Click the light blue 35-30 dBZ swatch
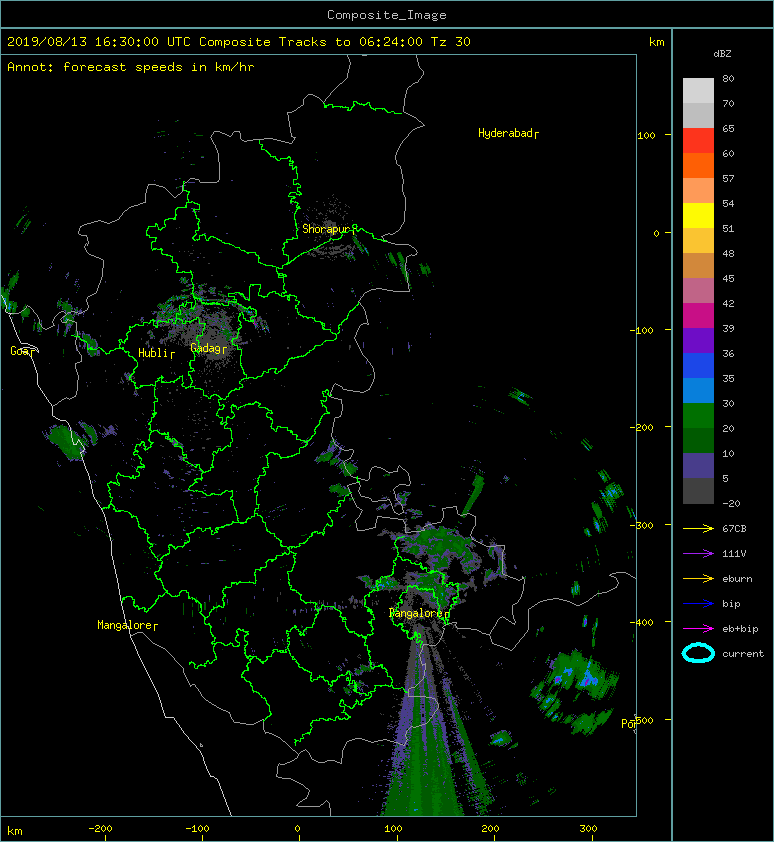 (x=698, y=390)
